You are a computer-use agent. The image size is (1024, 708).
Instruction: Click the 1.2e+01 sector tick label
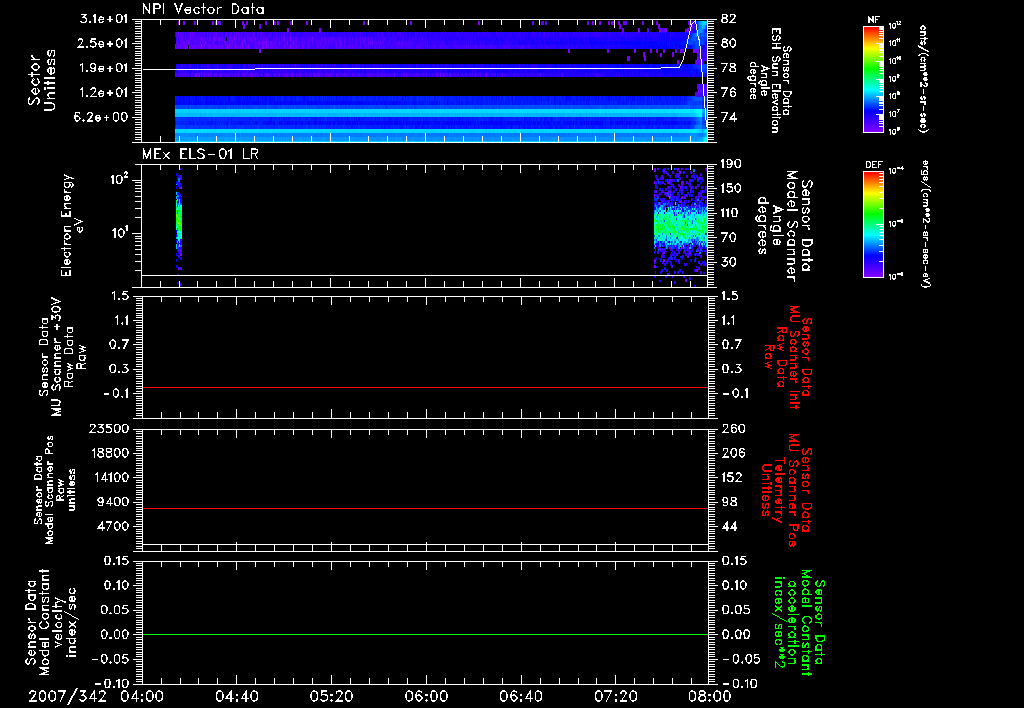(106, 92)
